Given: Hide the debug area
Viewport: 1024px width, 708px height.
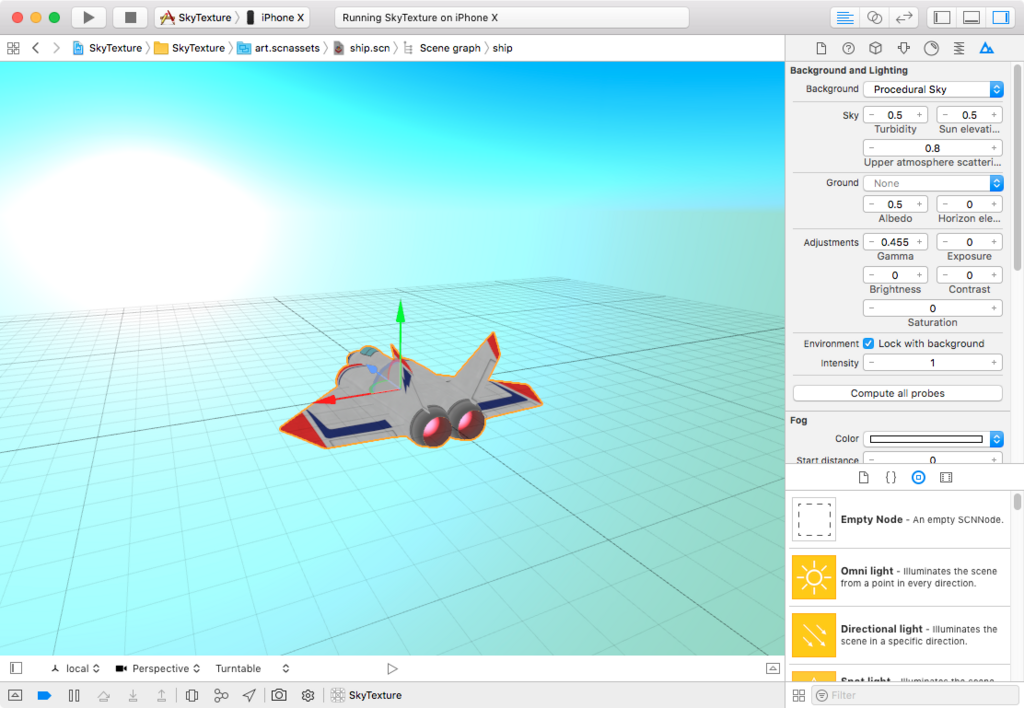Looking at the screenshot, I should click(15, 696).
